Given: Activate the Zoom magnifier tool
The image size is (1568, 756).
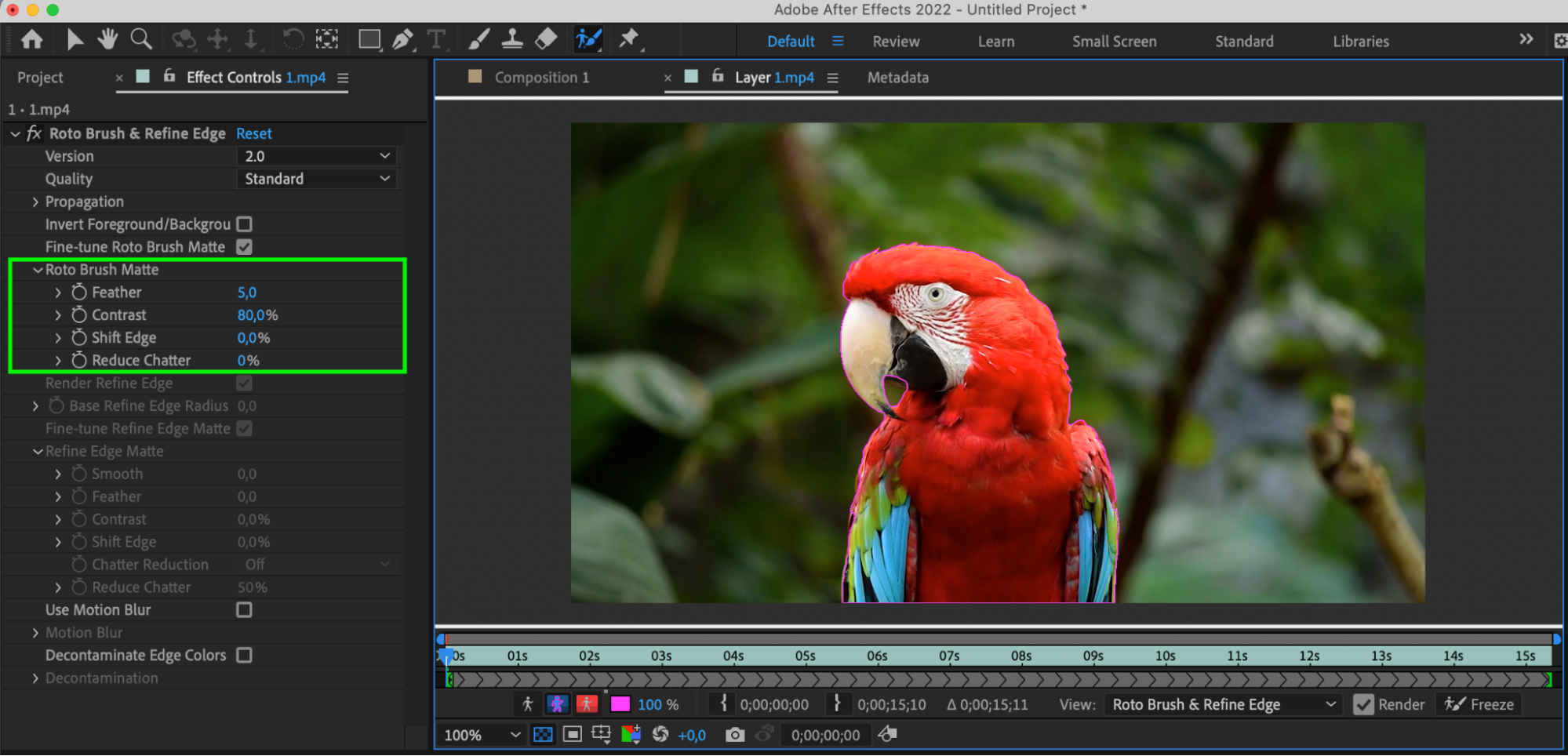Looking at the screenshot, I should pyautogui.click(x=141, y=39).
